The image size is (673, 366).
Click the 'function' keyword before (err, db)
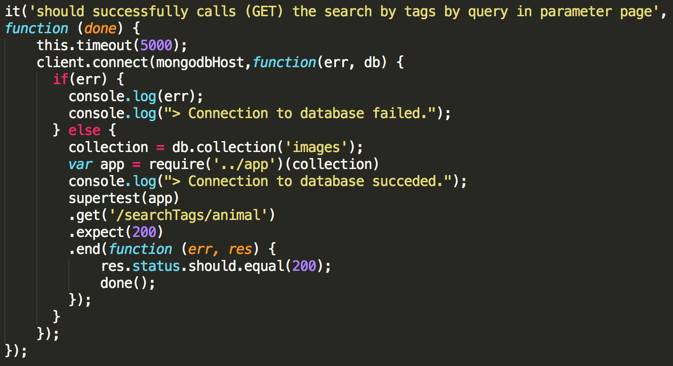[x=284, y=63]
